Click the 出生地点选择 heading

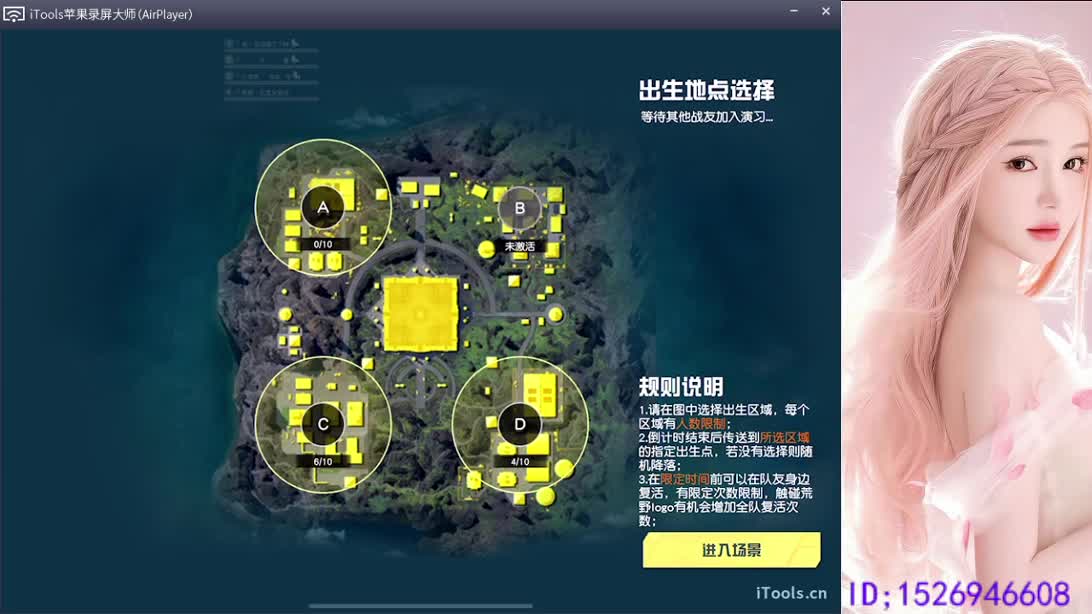706,90
